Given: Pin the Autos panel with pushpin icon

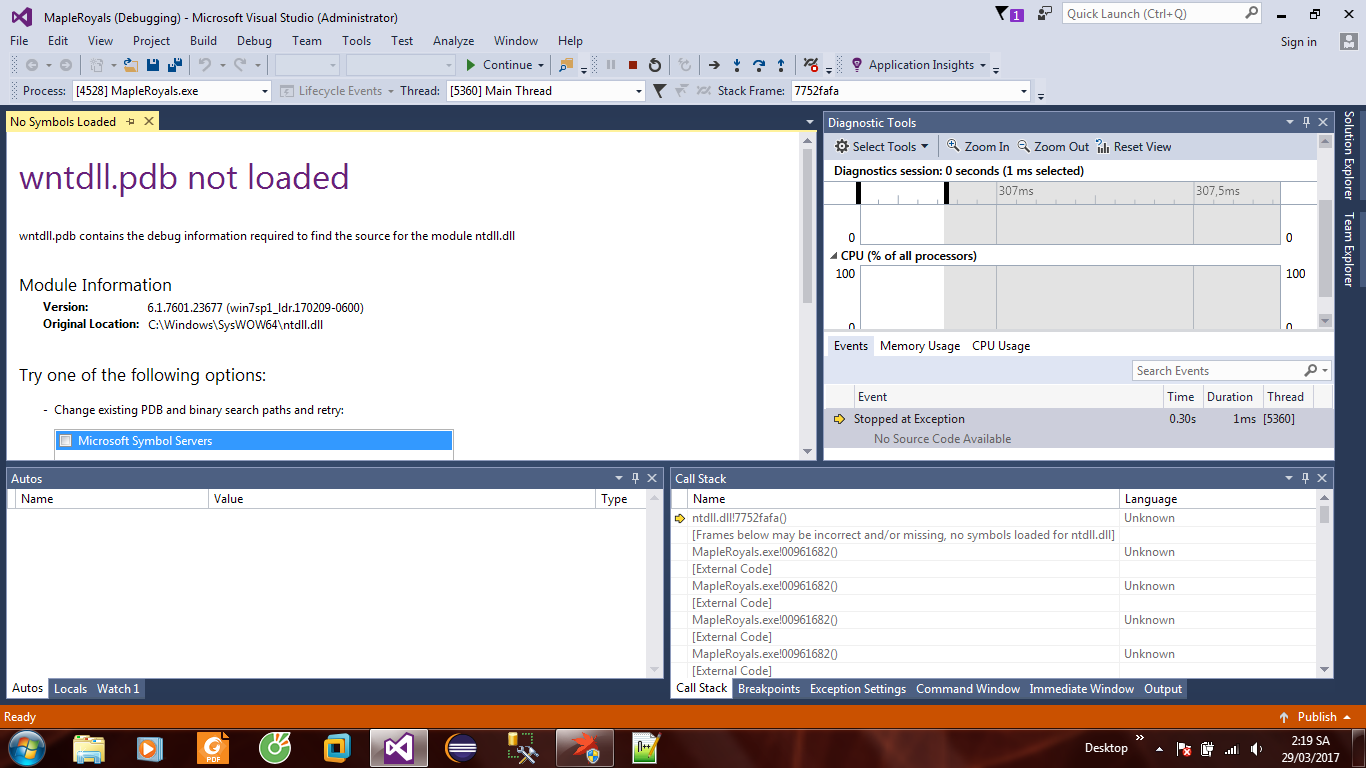Looking at the screenshot, I should (635, 479).
